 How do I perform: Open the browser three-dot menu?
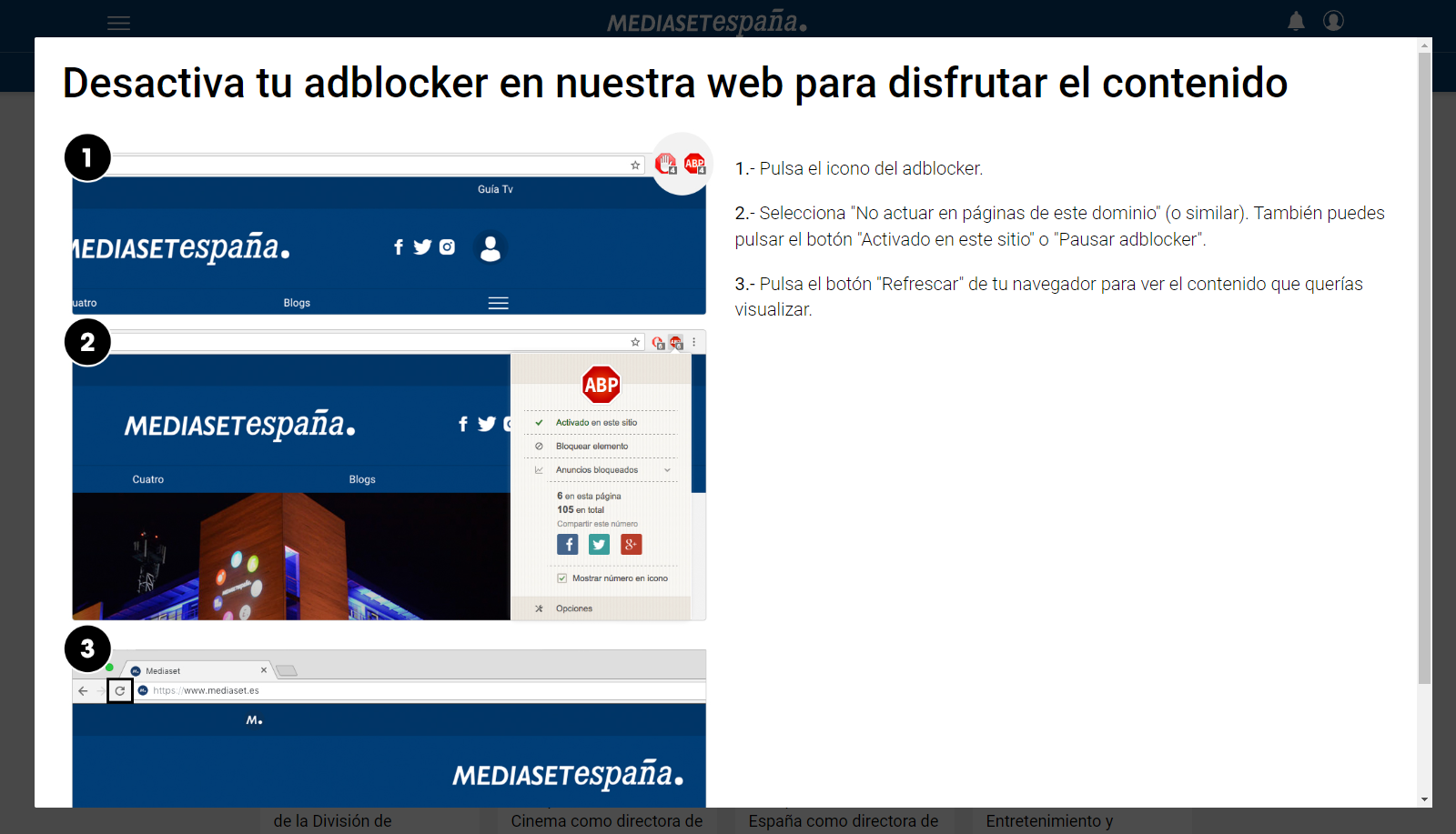click(695, 341)
